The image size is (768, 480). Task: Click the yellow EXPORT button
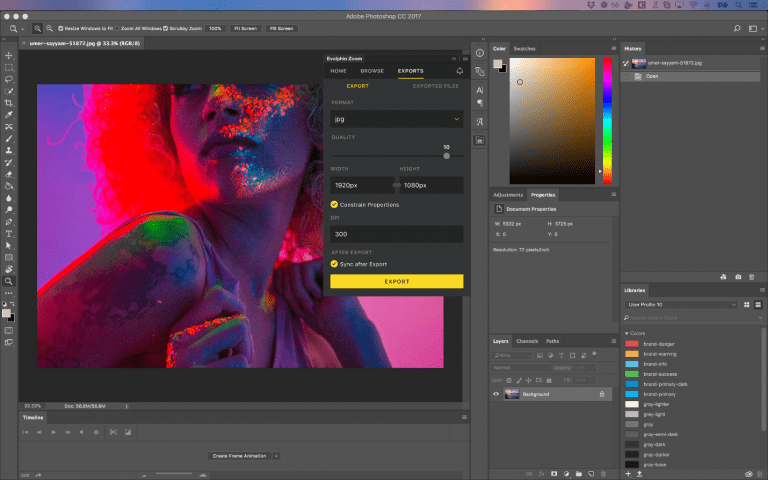(x=396, y=282)
